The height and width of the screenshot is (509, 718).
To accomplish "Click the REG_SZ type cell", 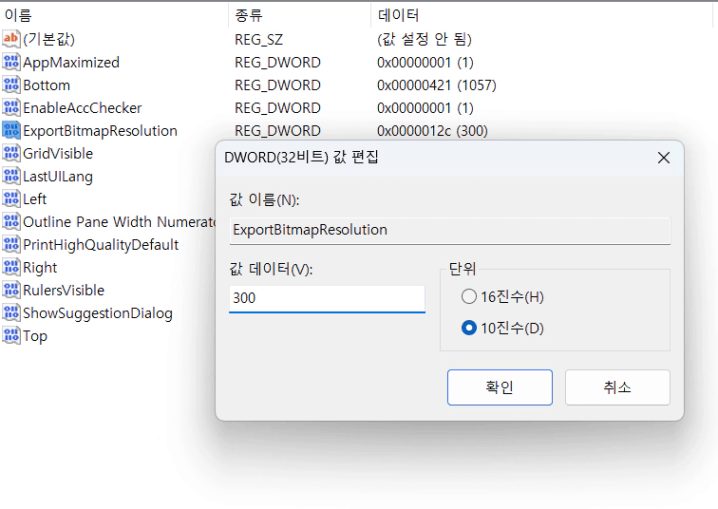I will (x=259, y=40).
